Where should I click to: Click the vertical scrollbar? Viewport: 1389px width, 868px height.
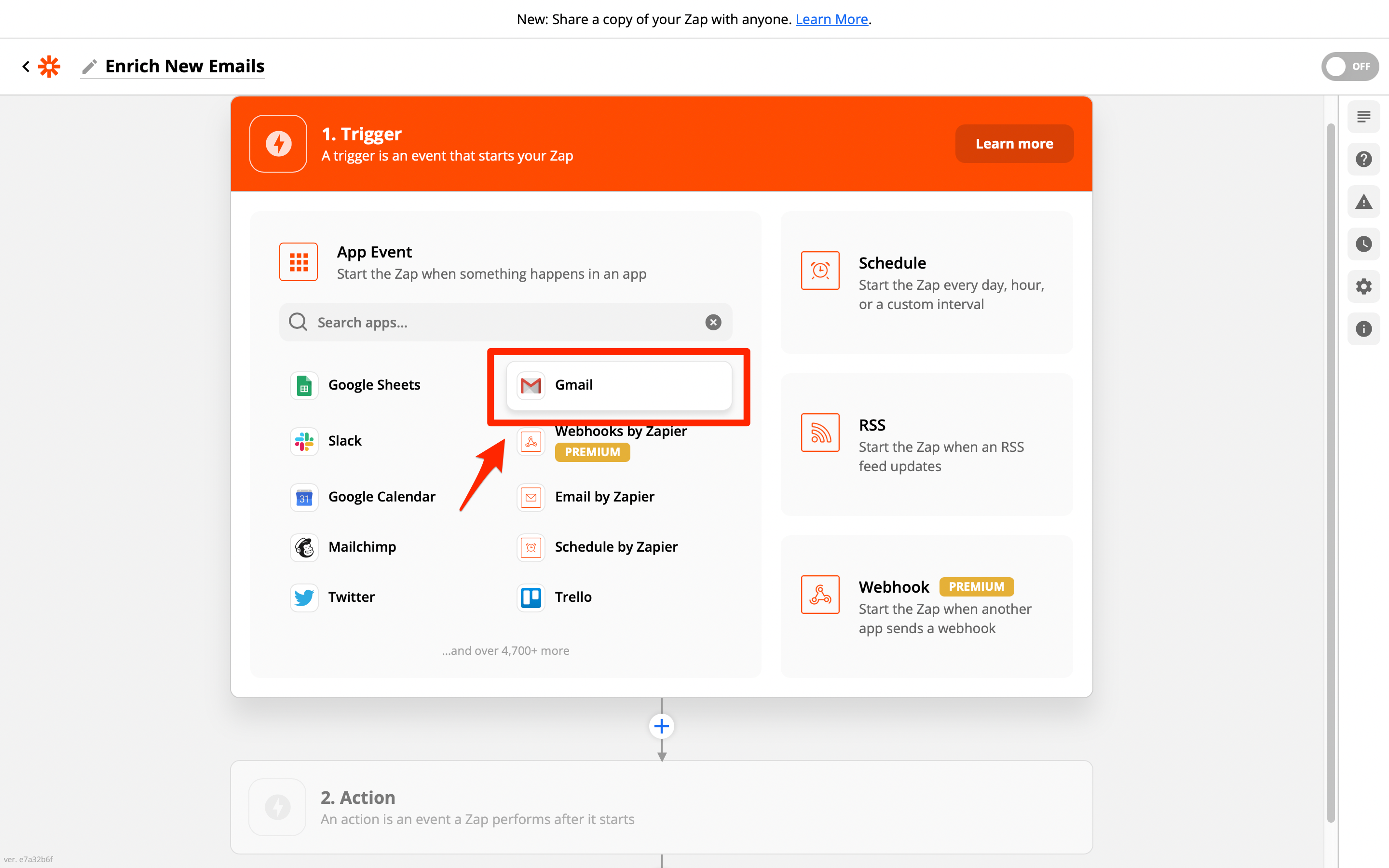tap(1331, 471)
